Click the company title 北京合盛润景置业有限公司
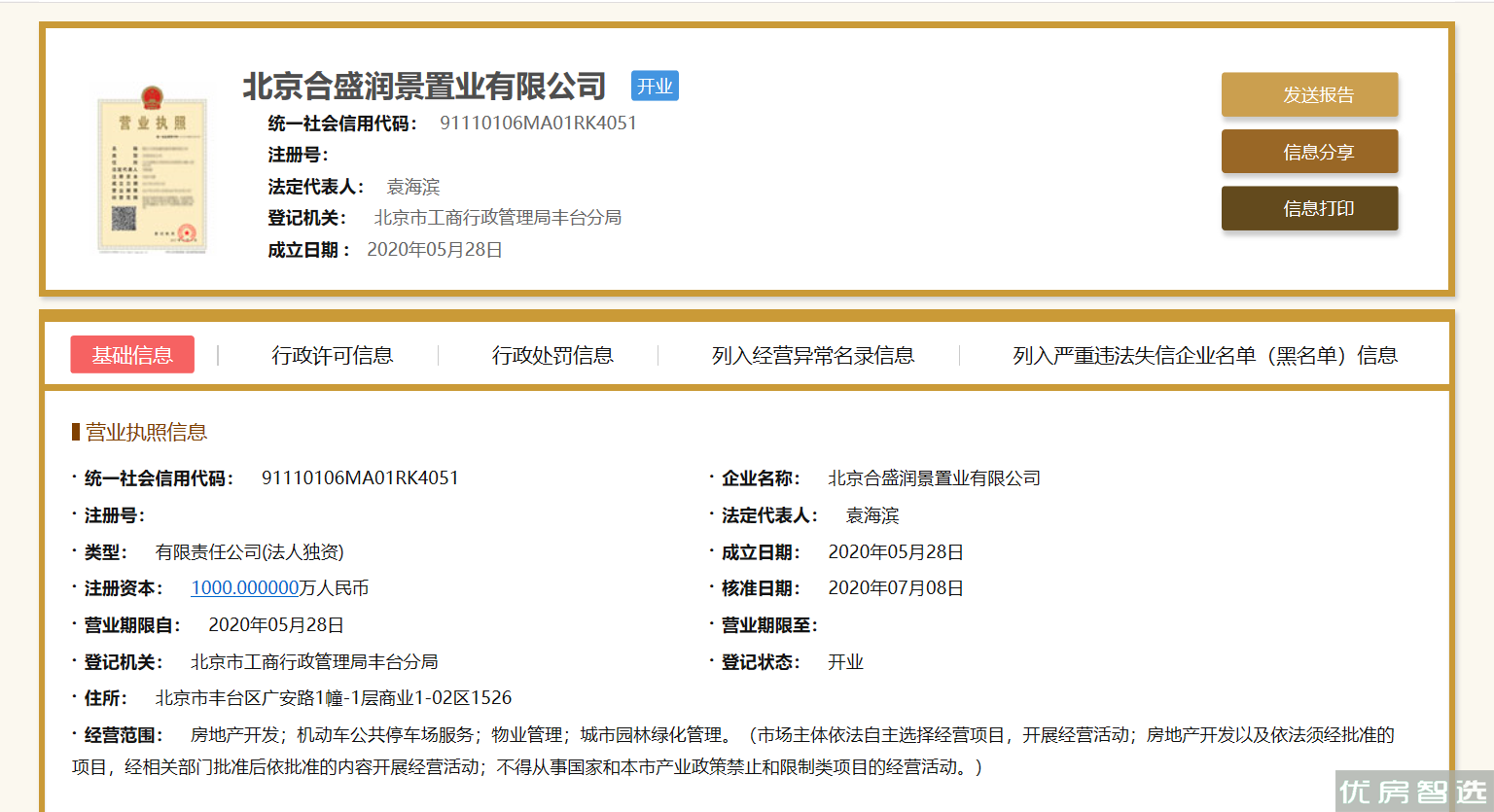Screen dimensions: 1494x812 pyautogui.click(x=424, y=87)
